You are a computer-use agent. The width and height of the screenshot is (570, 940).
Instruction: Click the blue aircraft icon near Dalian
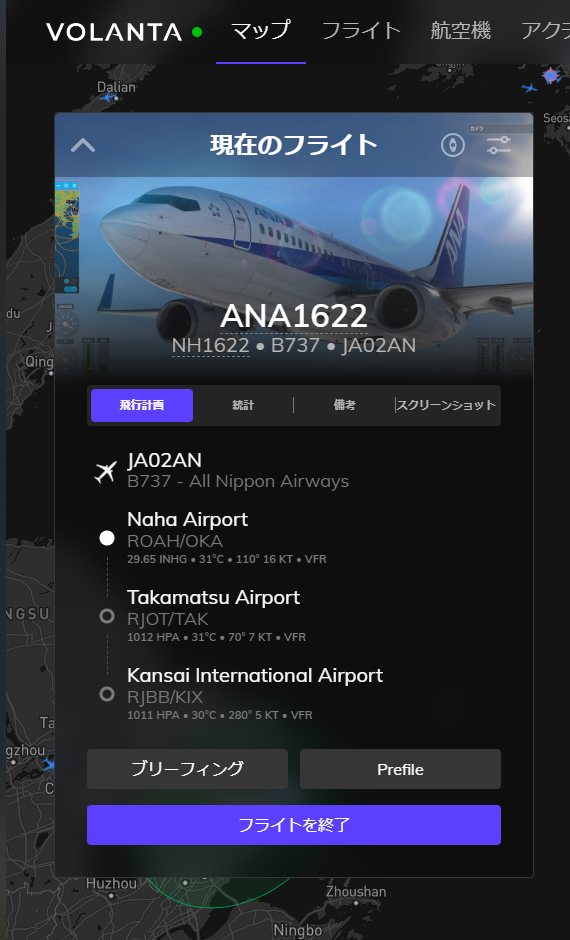point(108,97)
